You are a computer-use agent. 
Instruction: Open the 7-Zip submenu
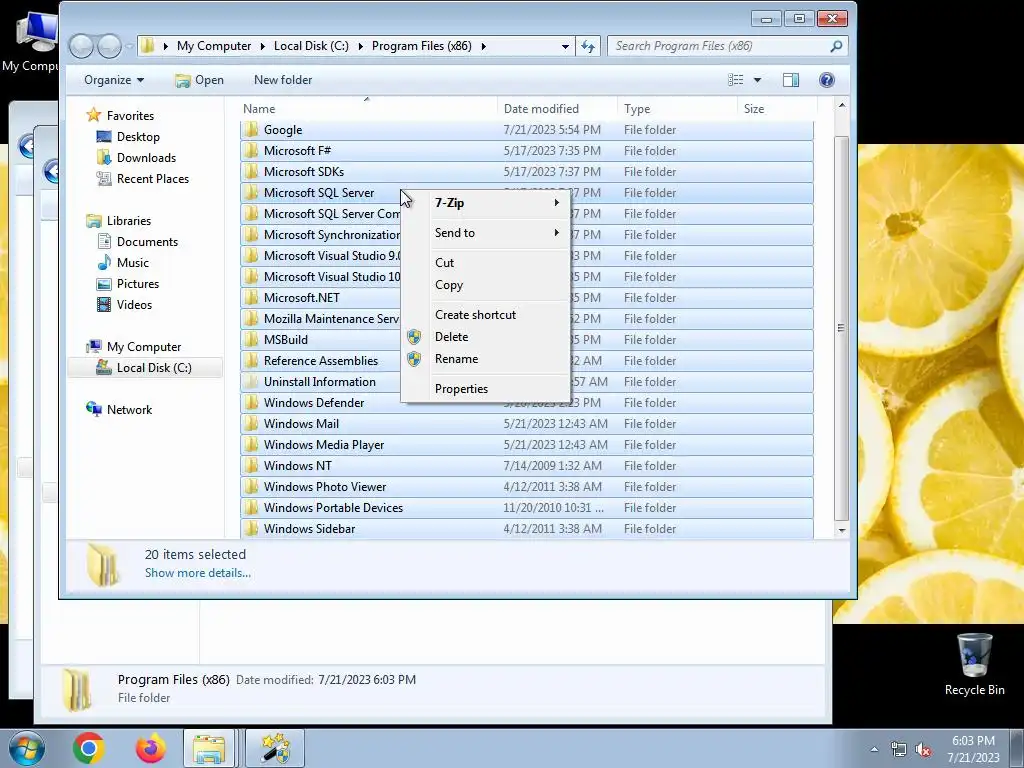pyautogui.click(x=487, y=202)
